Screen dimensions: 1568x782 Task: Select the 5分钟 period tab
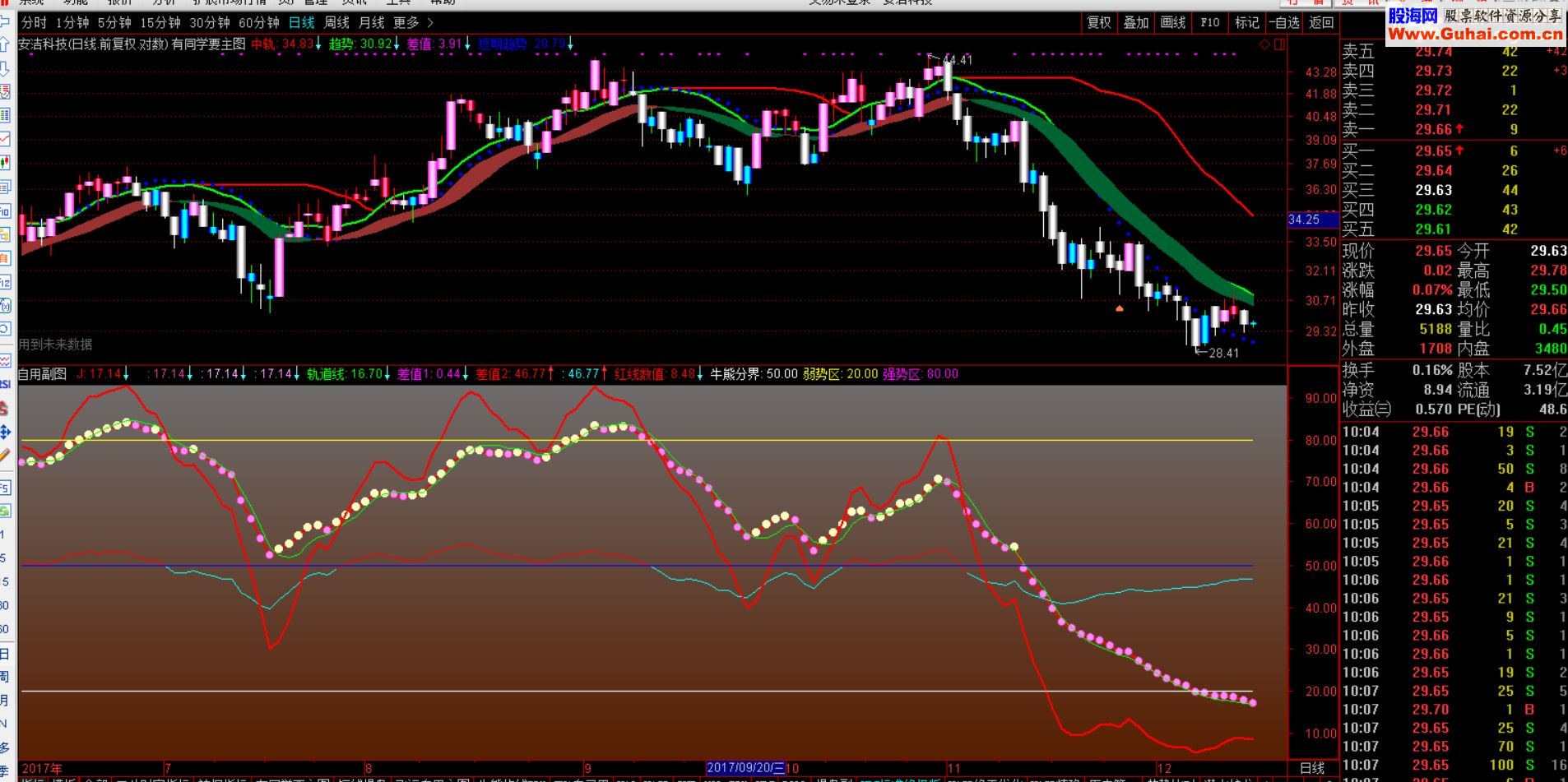point(114,22)
